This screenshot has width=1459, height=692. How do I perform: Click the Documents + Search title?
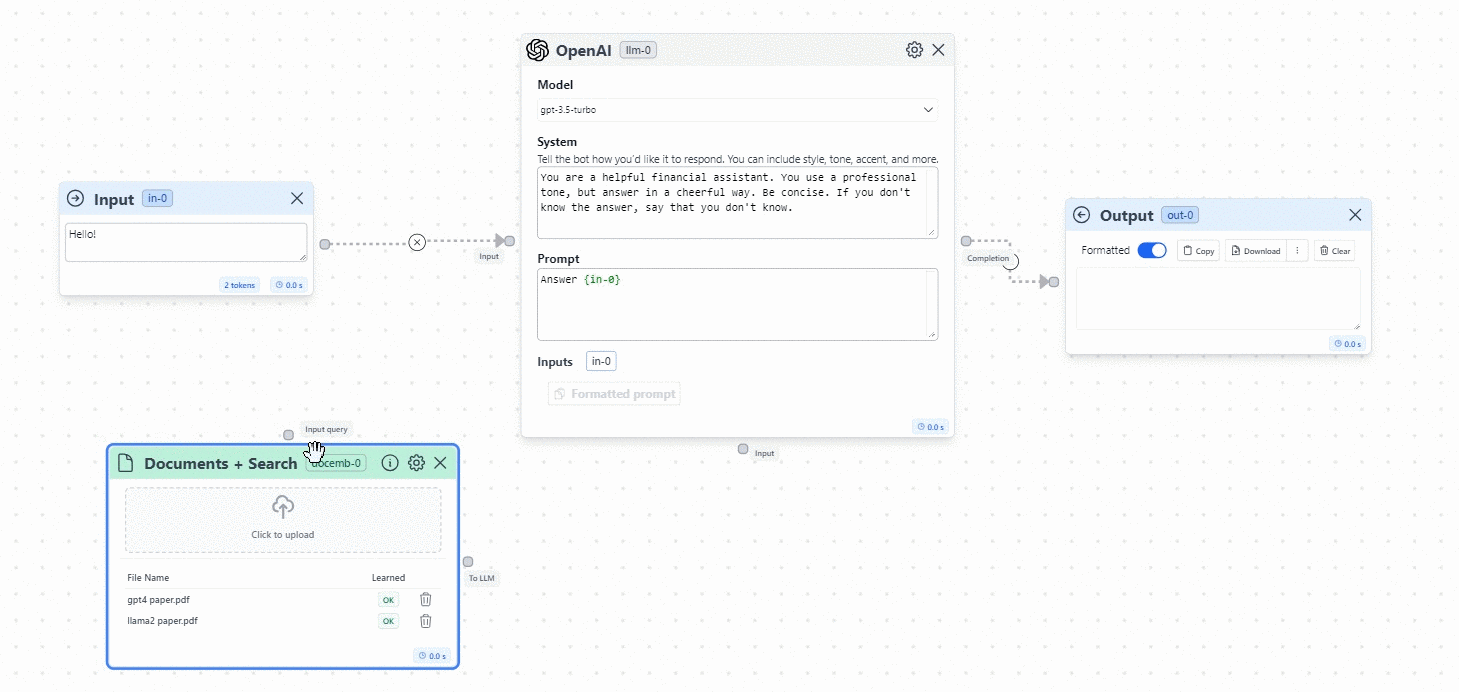[220, 463]
